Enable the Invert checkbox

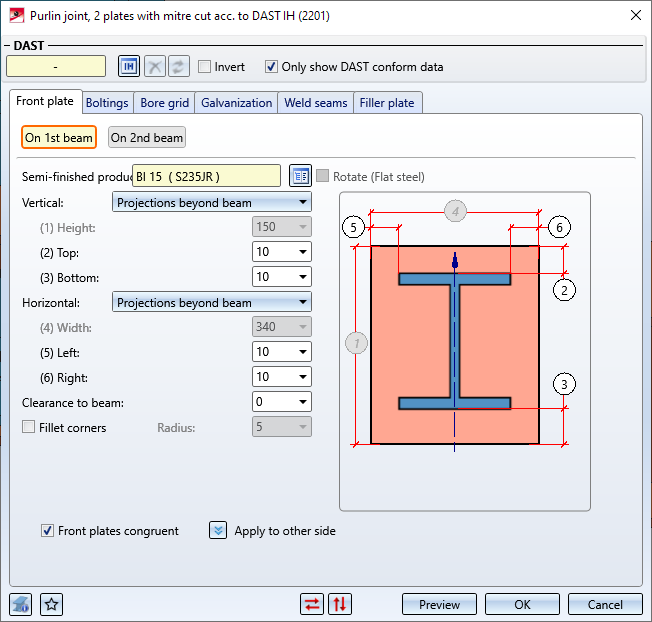205,67
